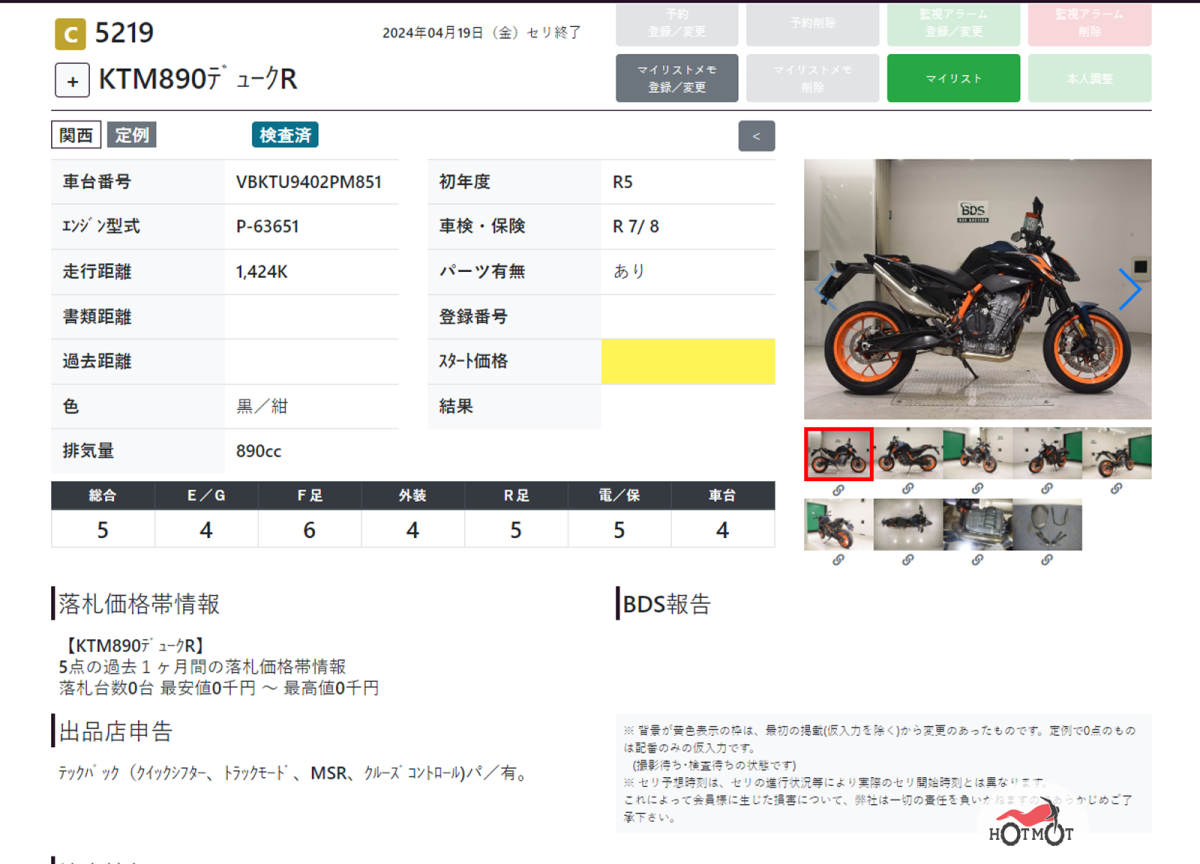Click the BDS報告 section heading
1200x864 pixels.
pyautogui.click(x=667, y=604)
